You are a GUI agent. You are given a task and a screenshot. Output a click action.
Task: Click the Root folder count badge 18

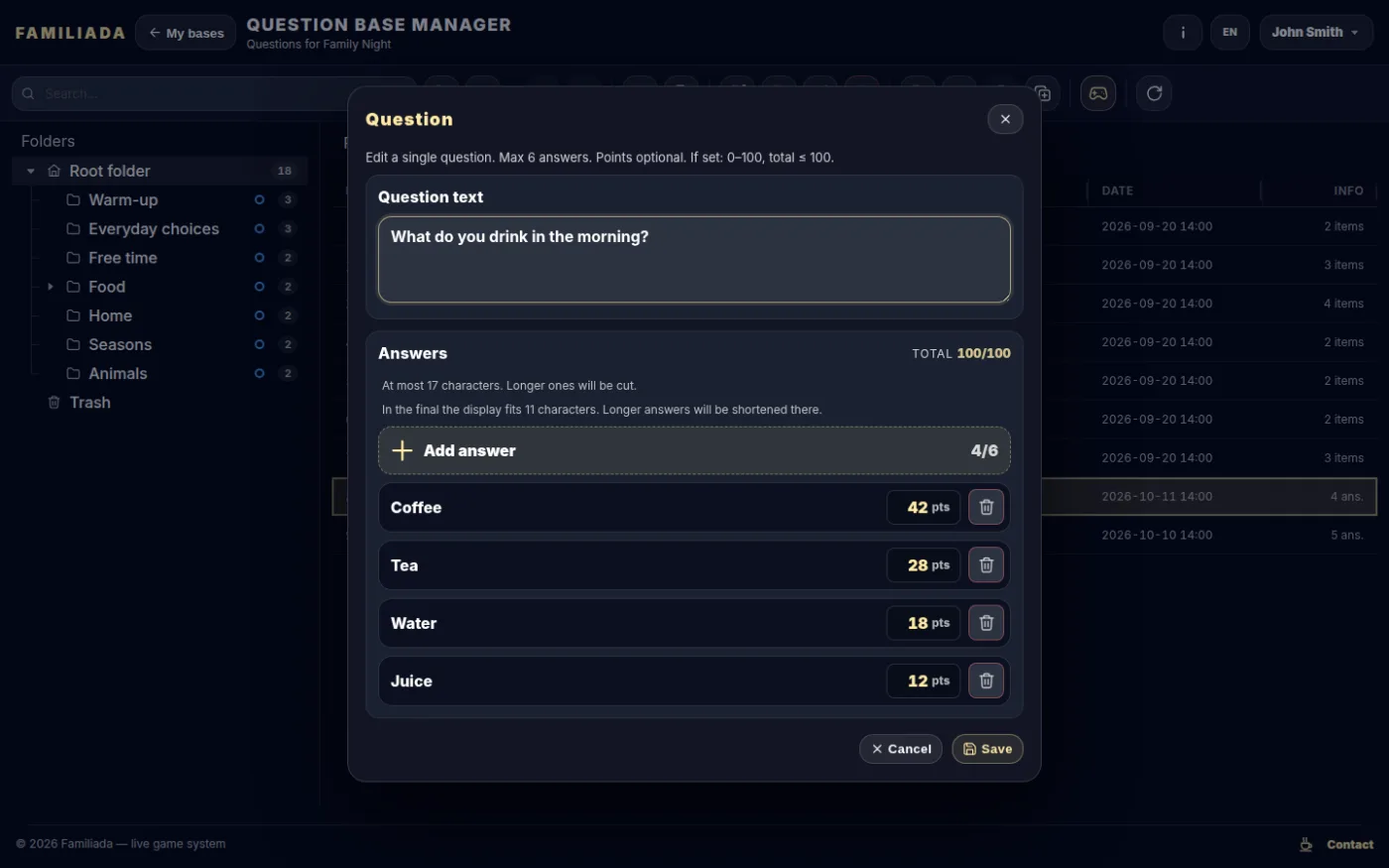[x=285, y=171]
